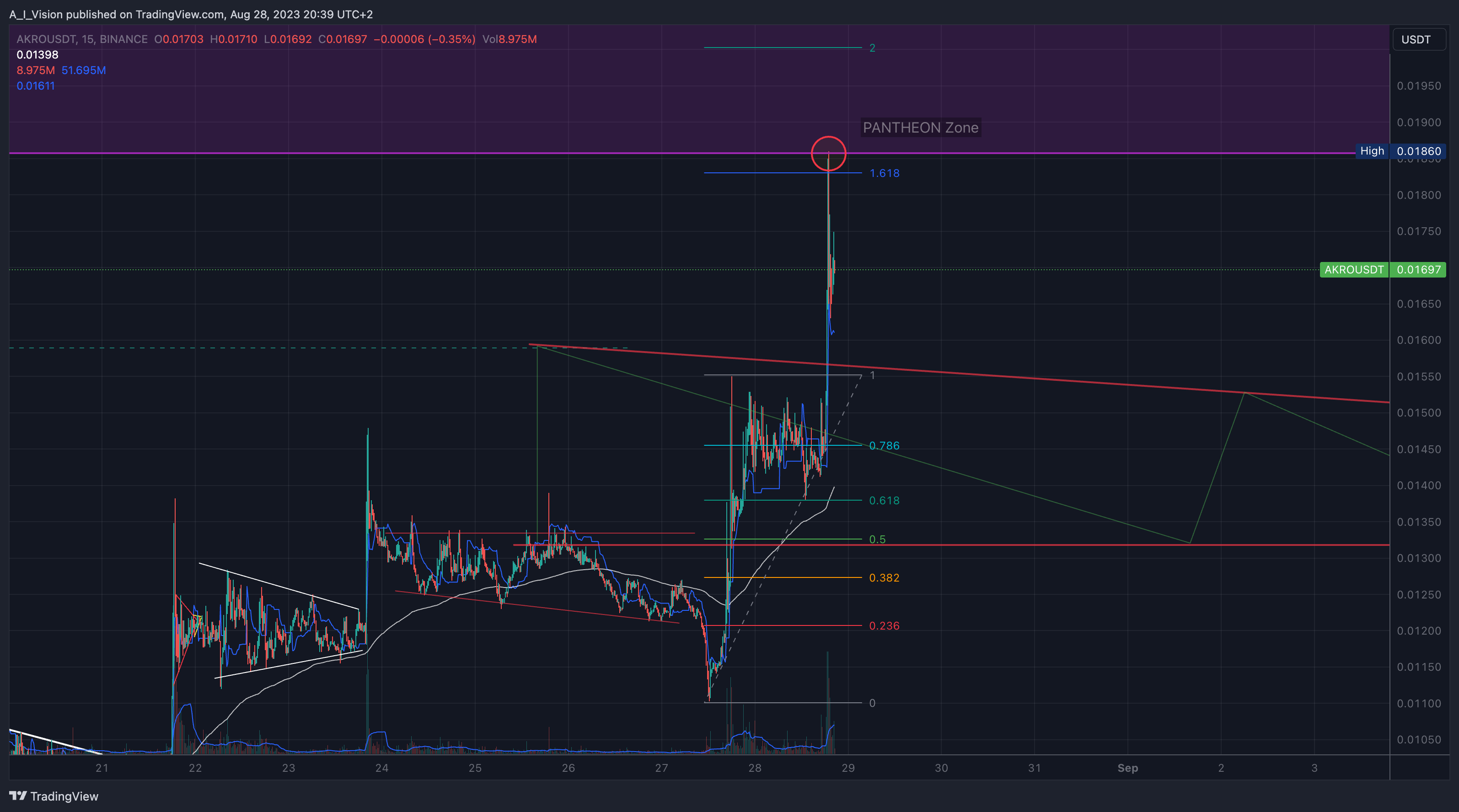Click the 0.01900 price scale label
Image resolution: width=1459 pixels, height=812 pixels.
1419,123
